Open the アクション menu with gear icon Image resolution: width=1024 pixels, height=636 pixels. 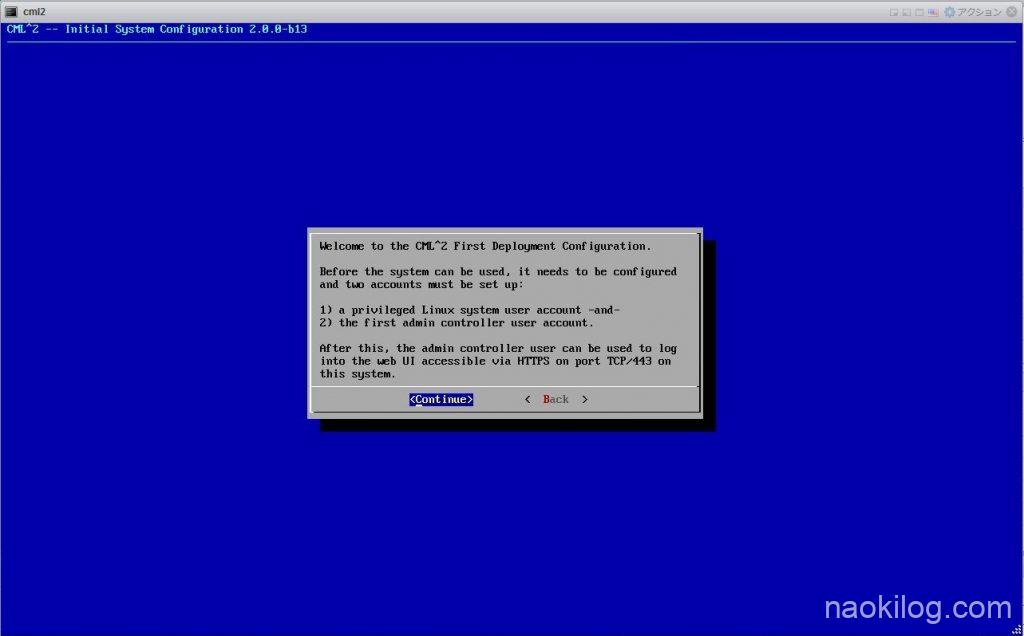pyautogui.click(x=972, y=12)
